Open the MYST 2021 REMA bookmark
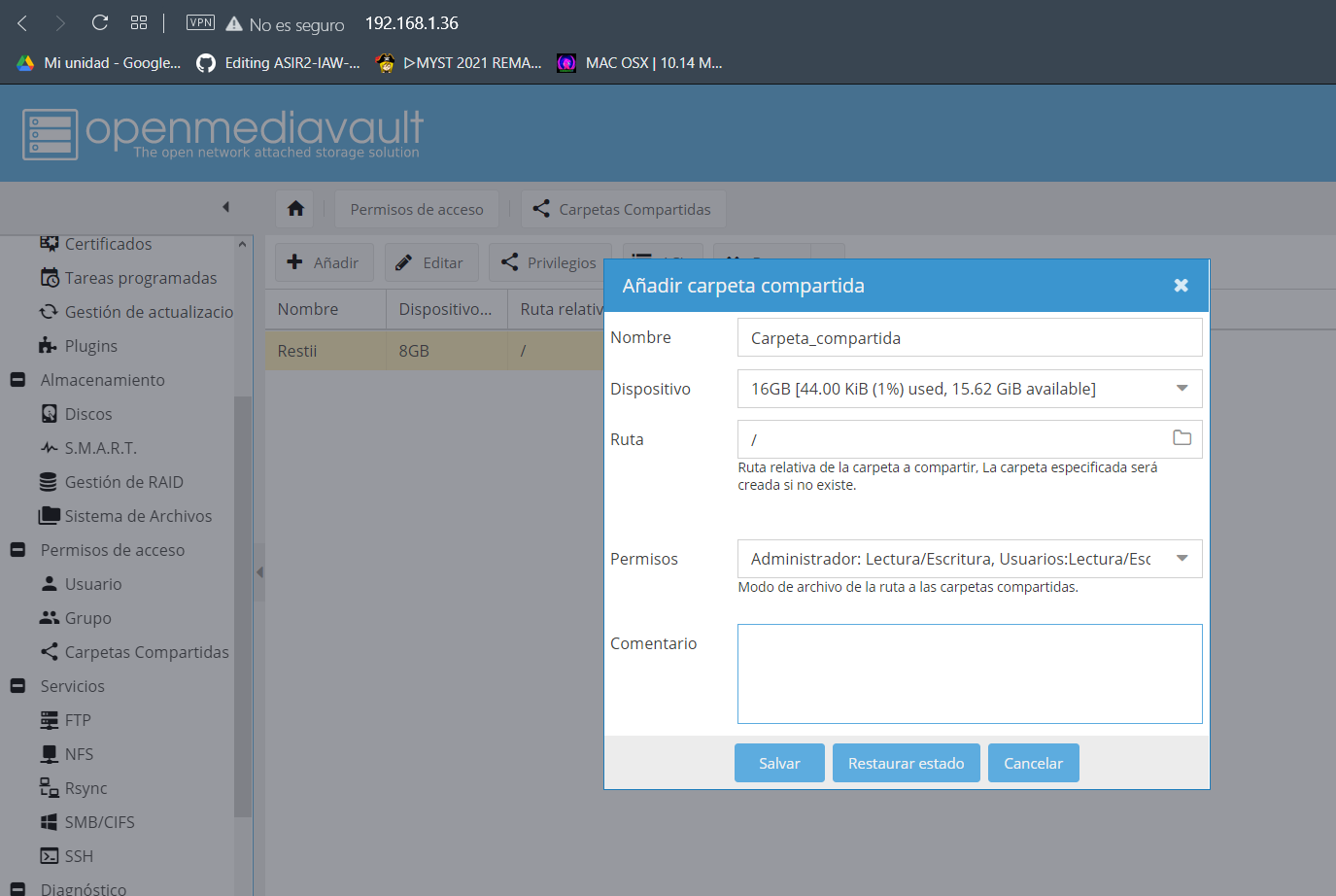The image size is (1336, 896). (459, 63)
